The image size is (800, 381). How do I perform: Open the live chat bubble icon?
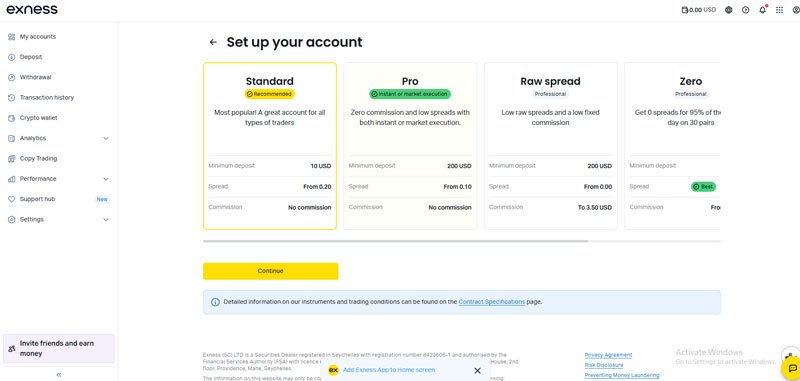point(791,369)
